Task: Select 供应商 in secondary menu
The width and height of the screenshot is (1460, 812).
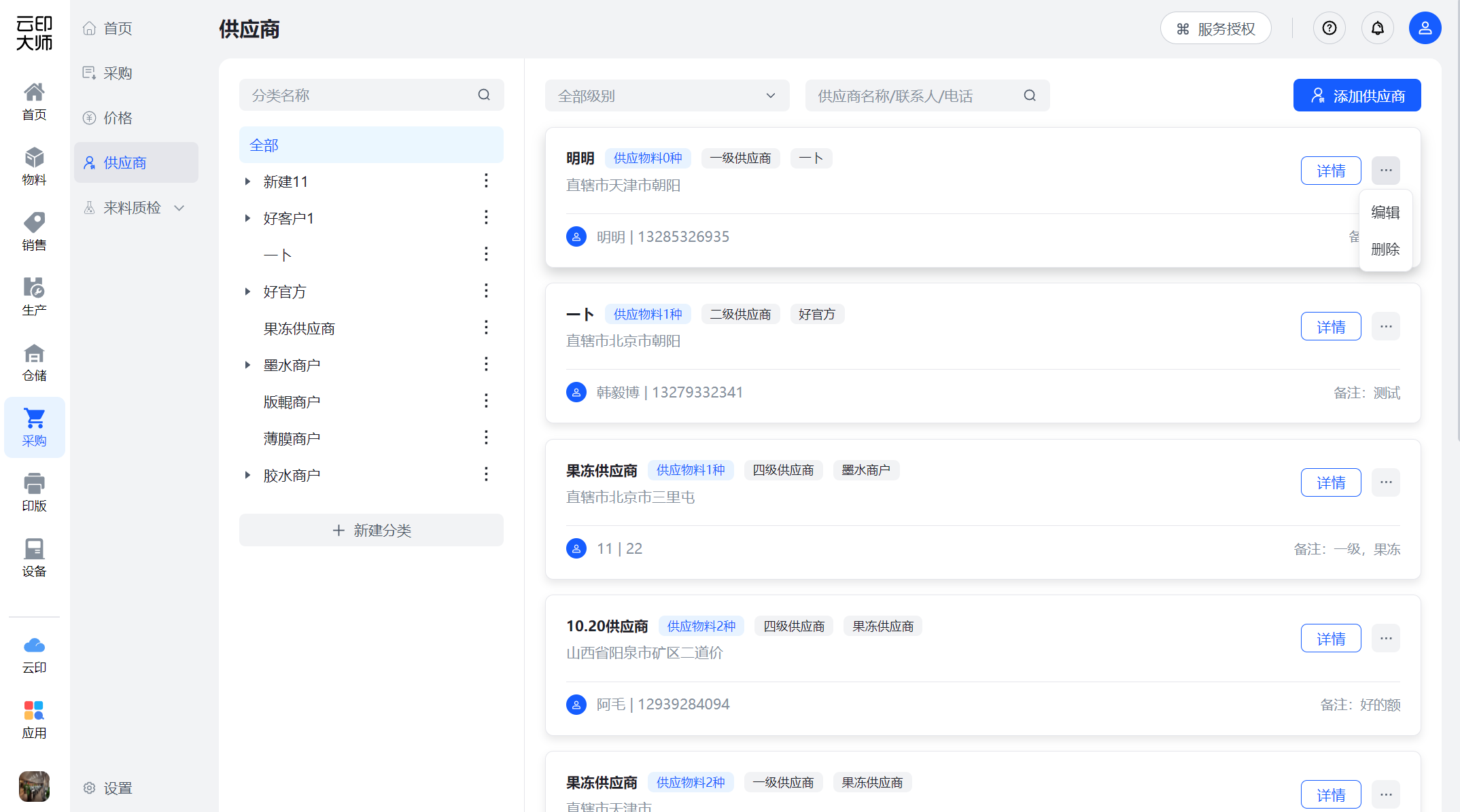Action: pyautogui.click(x=136, y=163)
